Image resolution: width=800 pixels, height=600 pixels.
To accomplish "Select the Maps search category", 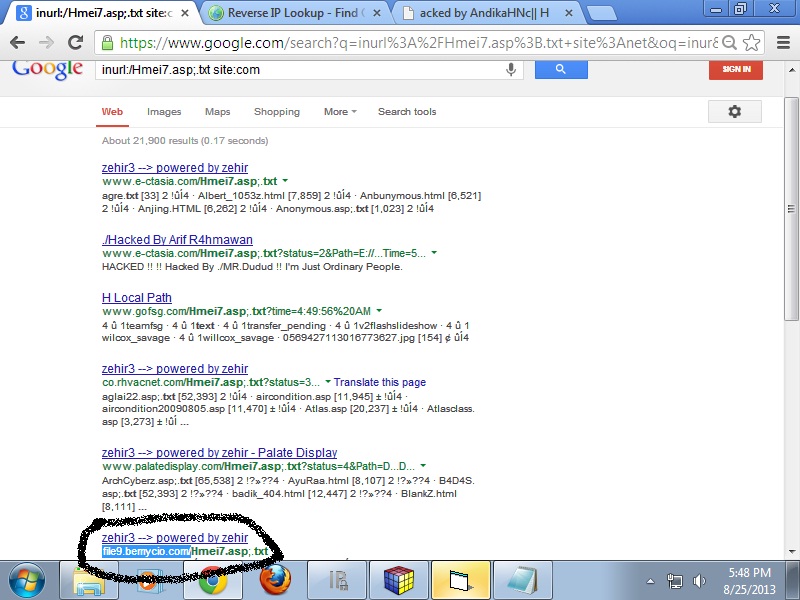I will point(217,112).
